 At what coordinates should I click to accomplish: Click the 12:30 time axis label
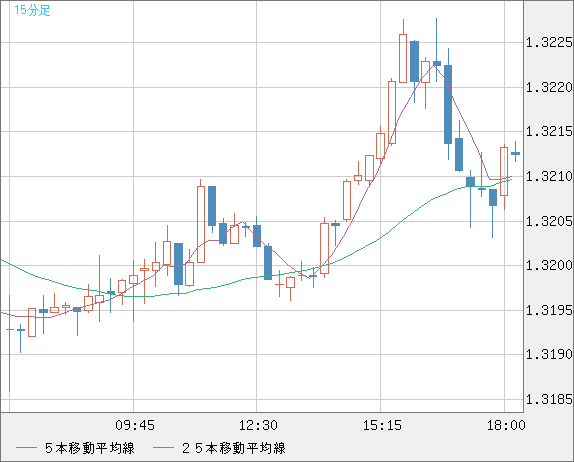click(x=258, y=425)
